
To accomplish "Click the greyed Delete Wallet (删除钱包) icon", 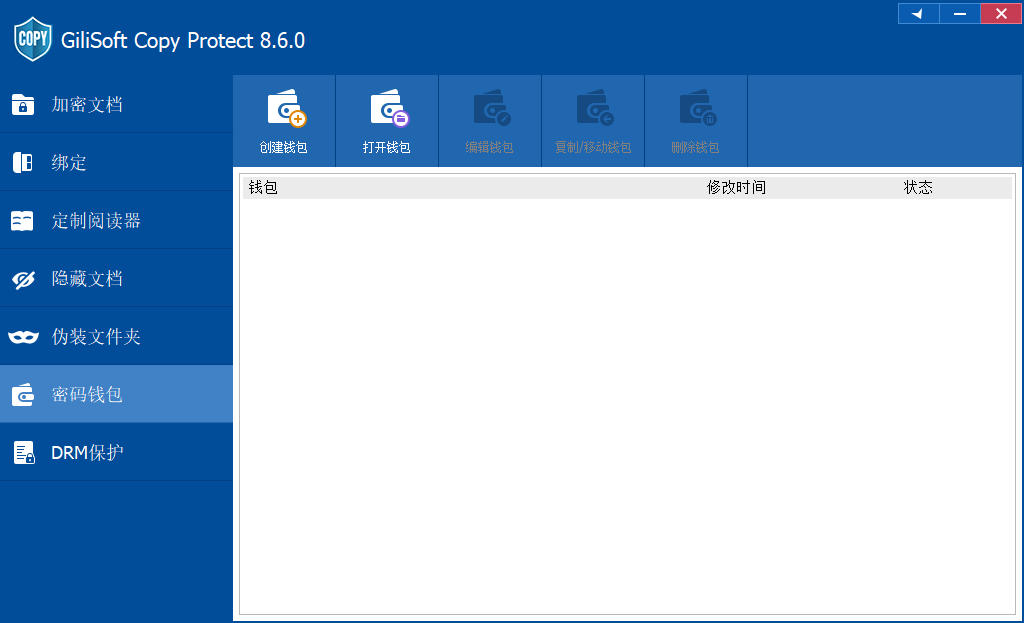I will click(697, 108).
